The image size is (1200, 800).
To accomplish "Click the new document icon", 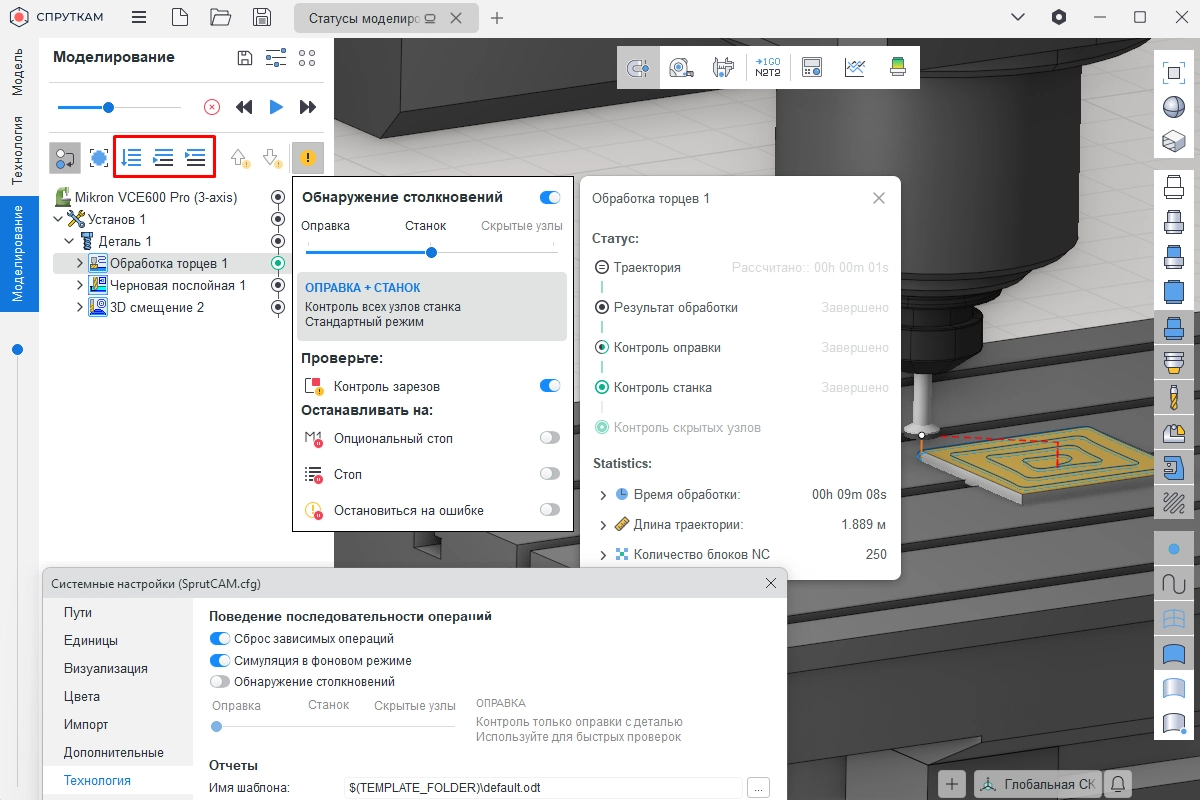I will (179, 17).
